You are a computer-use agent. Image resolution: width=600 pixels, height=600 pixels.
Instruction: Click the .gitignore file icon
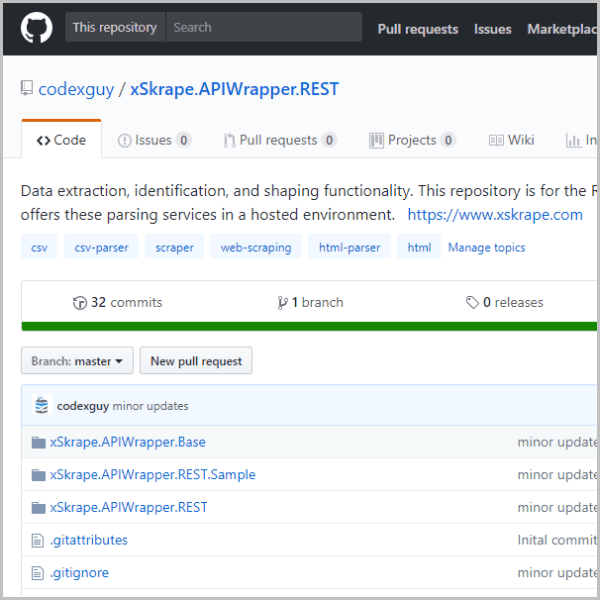click(38, 573)
